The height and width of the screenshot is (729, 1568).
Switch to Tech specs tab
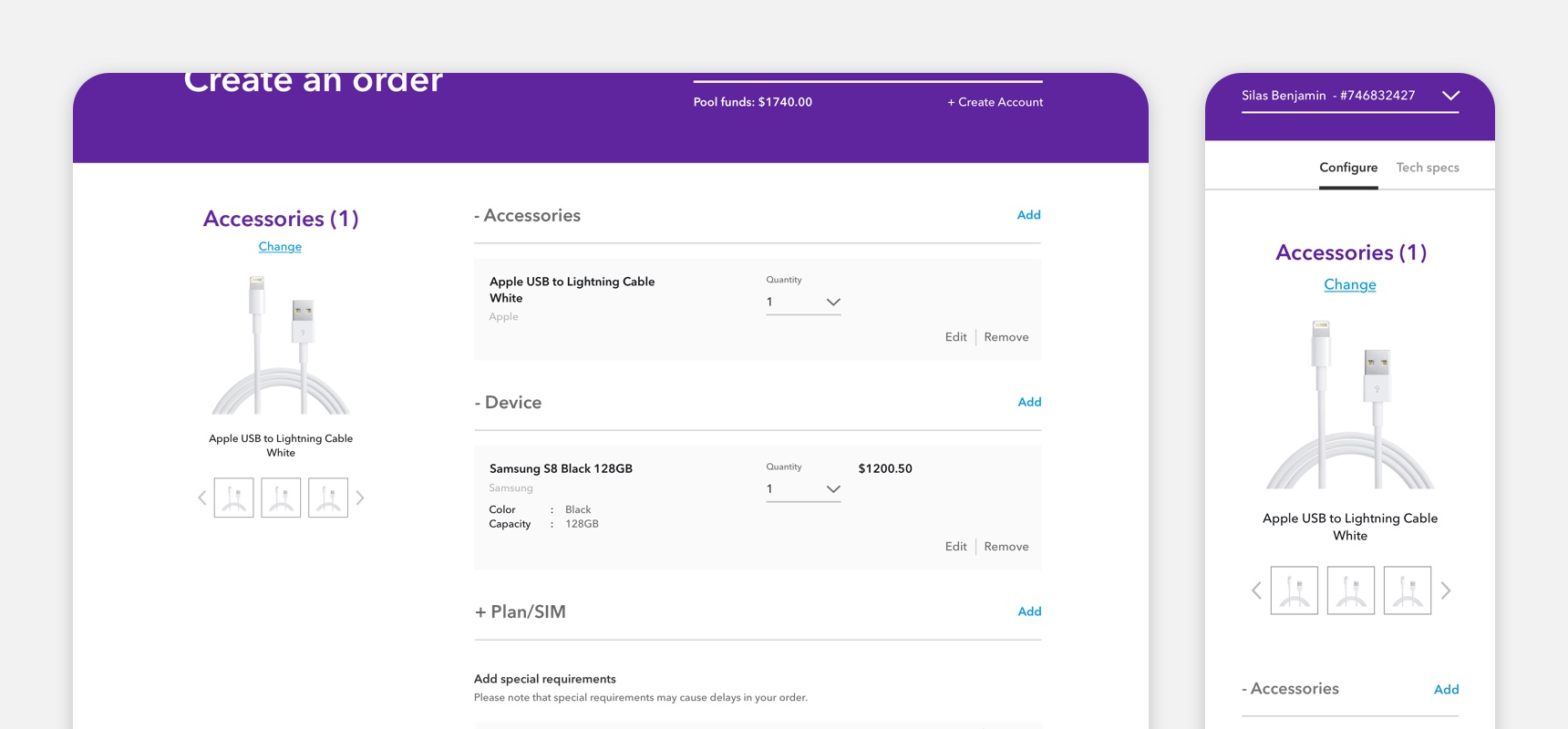[x=1428, y=168]
